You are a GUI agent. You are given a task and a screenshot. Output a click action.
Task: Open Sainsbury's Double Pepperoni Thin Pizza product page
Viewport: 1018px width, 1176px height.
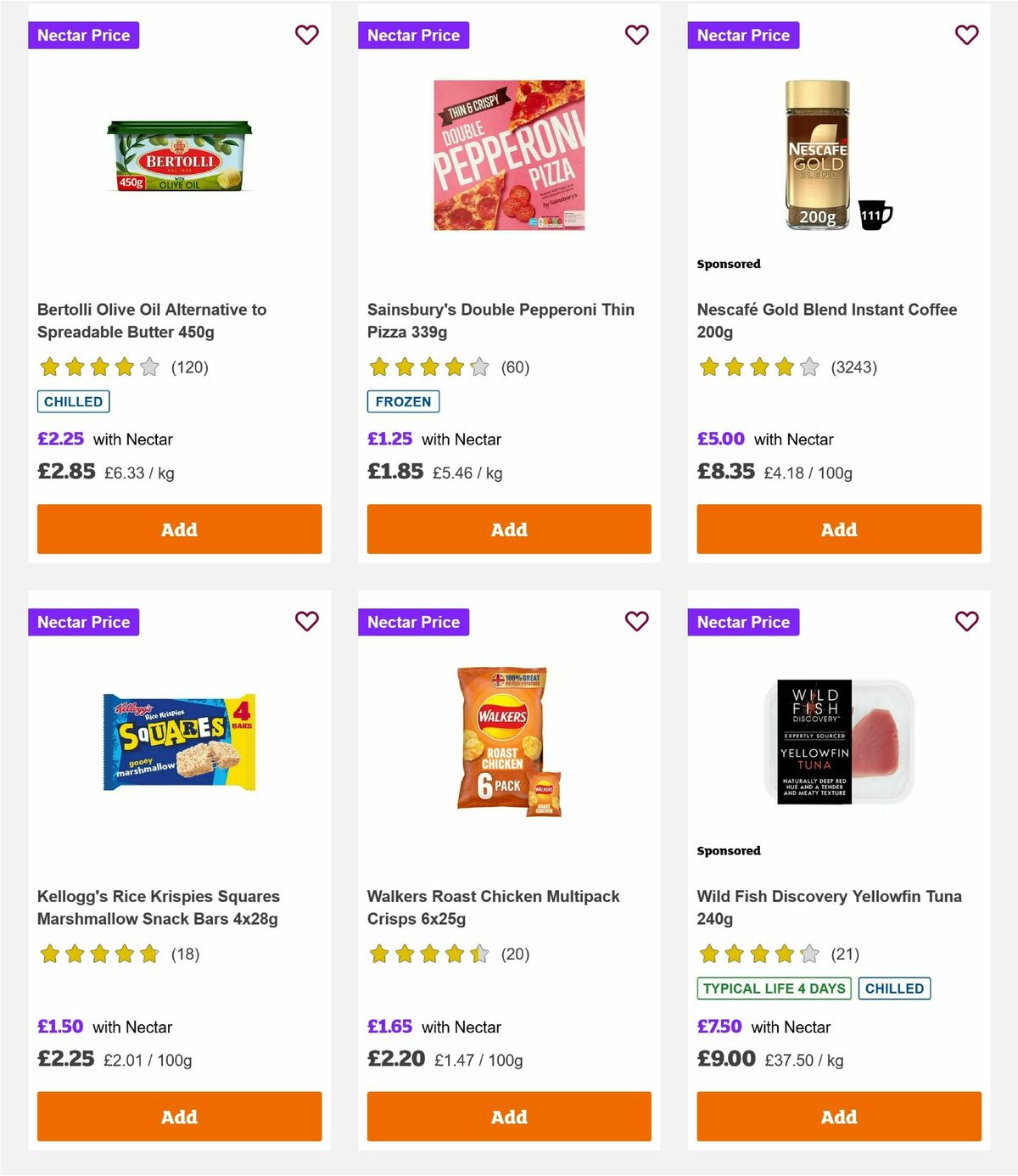point(501,321)
